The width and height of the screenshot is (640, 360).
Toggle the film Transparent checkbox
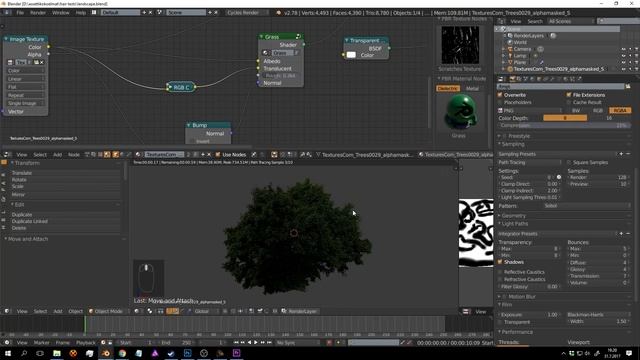[x=500, y=322]
